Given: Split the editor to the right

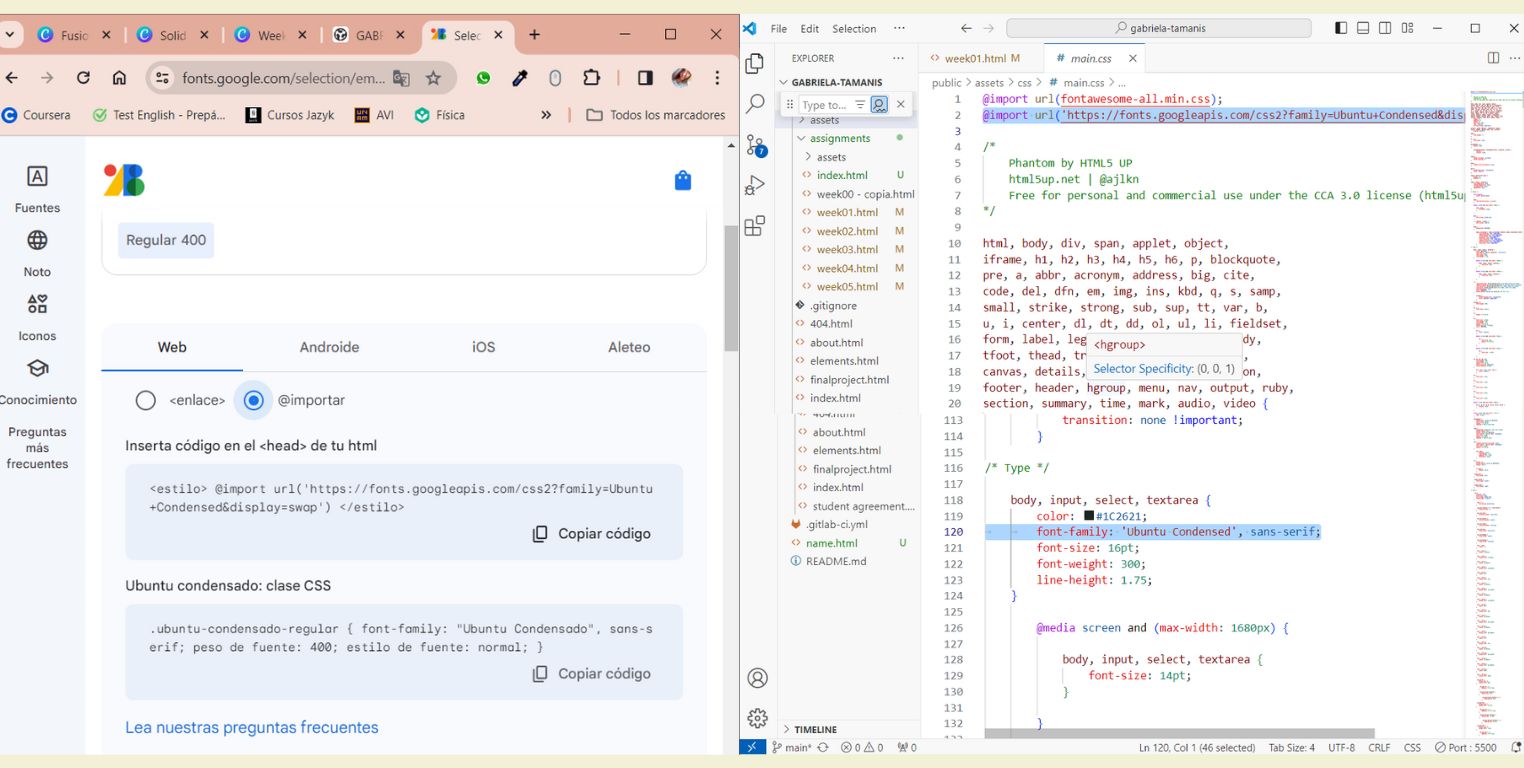Looking at the screenshot, I should click(1493, 58).
